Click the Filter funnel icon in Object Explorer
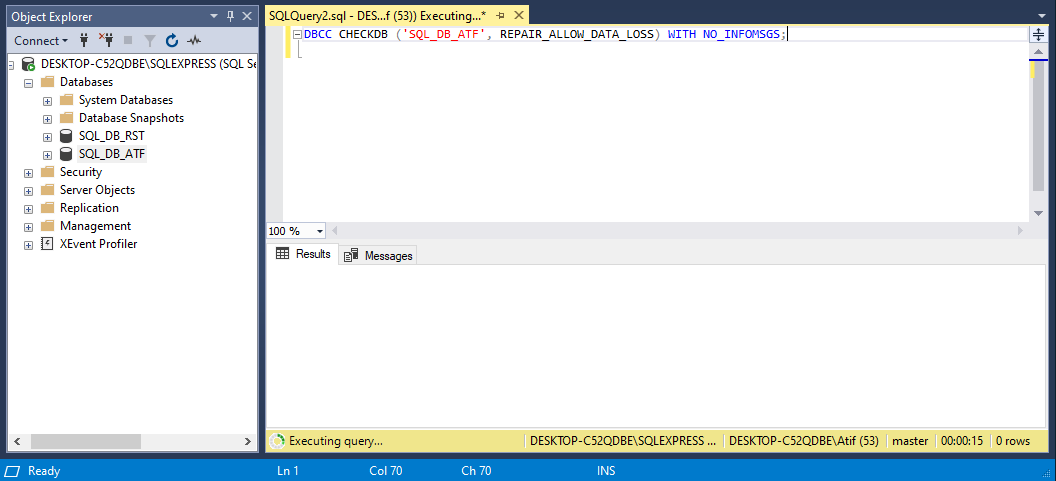The image size is (1056, 481). pos(150,40)
